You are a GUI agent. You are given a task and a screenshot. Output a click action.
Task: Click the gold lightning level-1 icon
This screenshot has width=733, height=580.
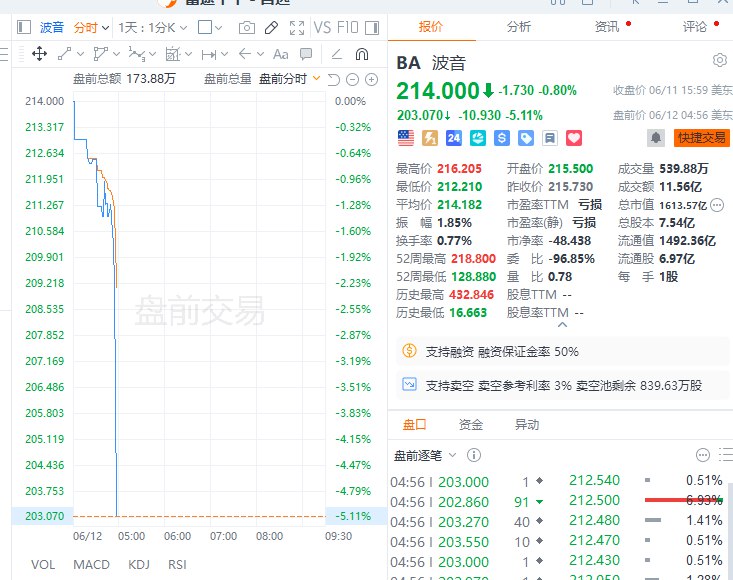point(430,138)
